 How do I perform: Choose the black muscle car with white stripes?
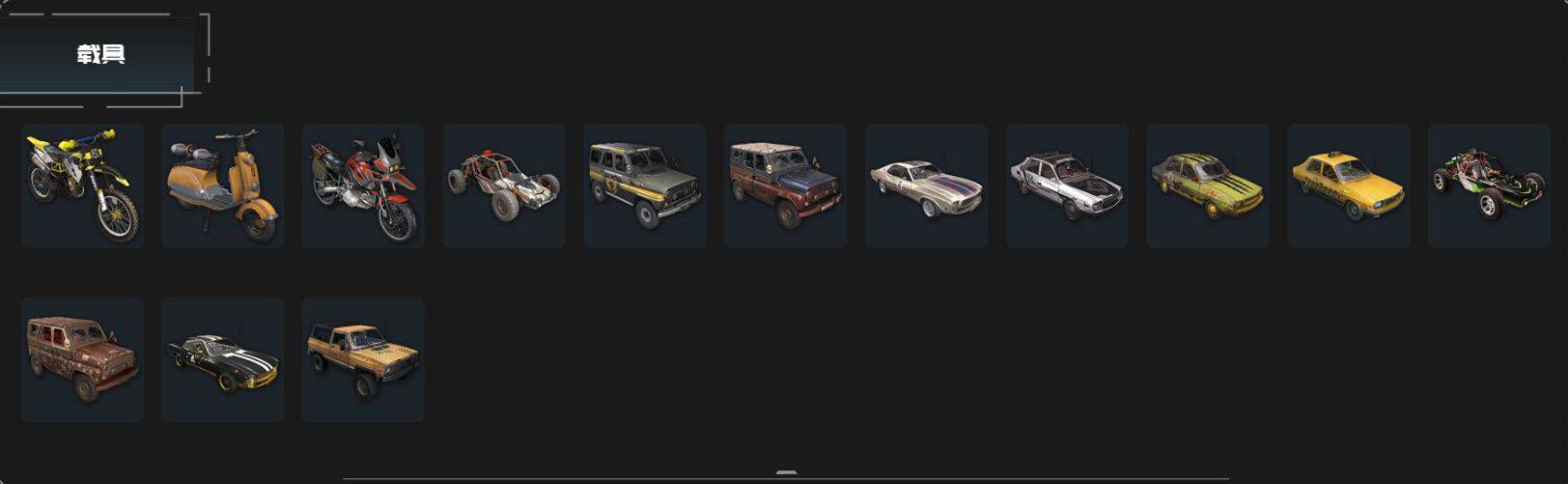(223, 359)
